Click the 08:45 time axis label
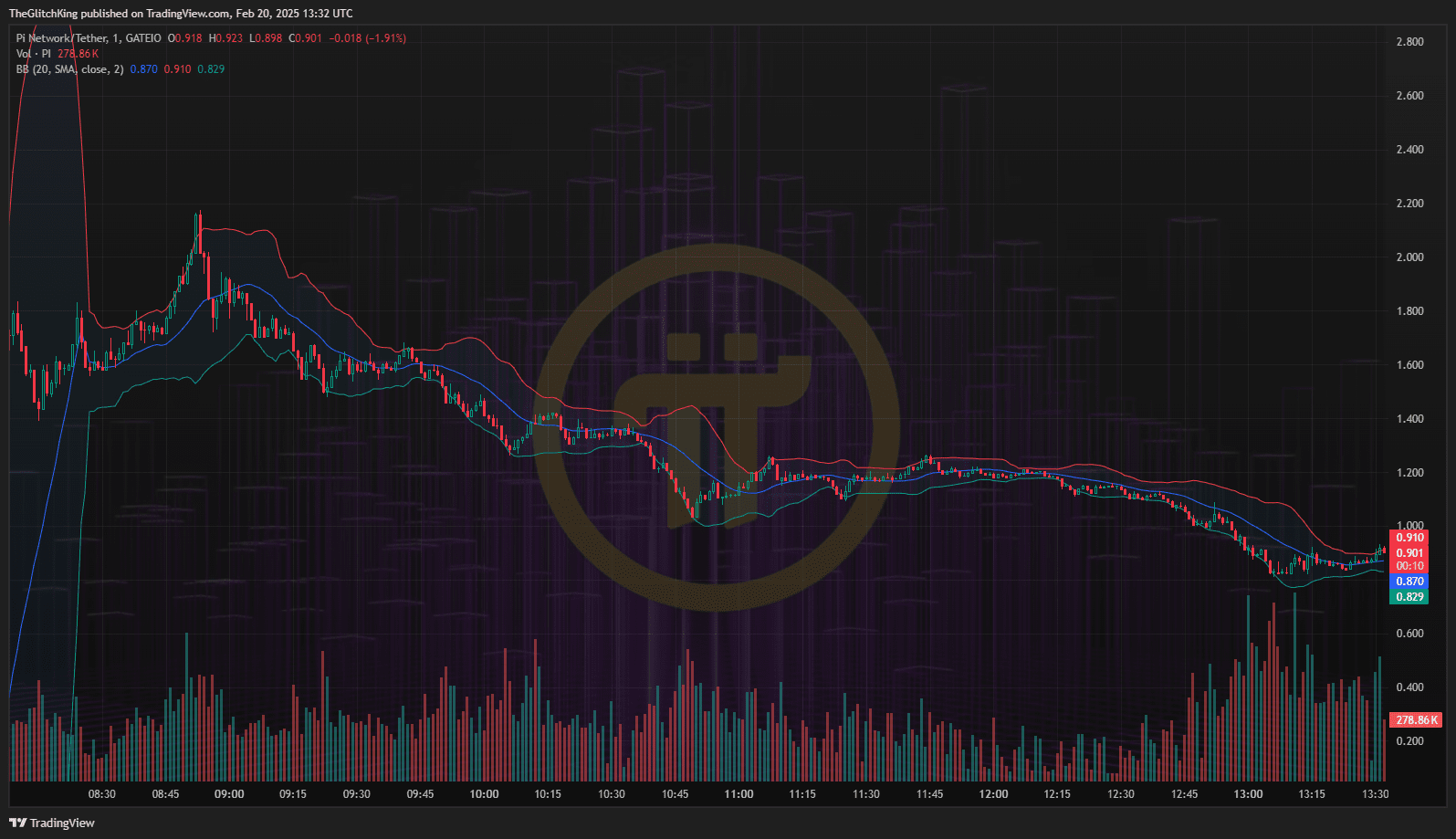 point(165,794)
